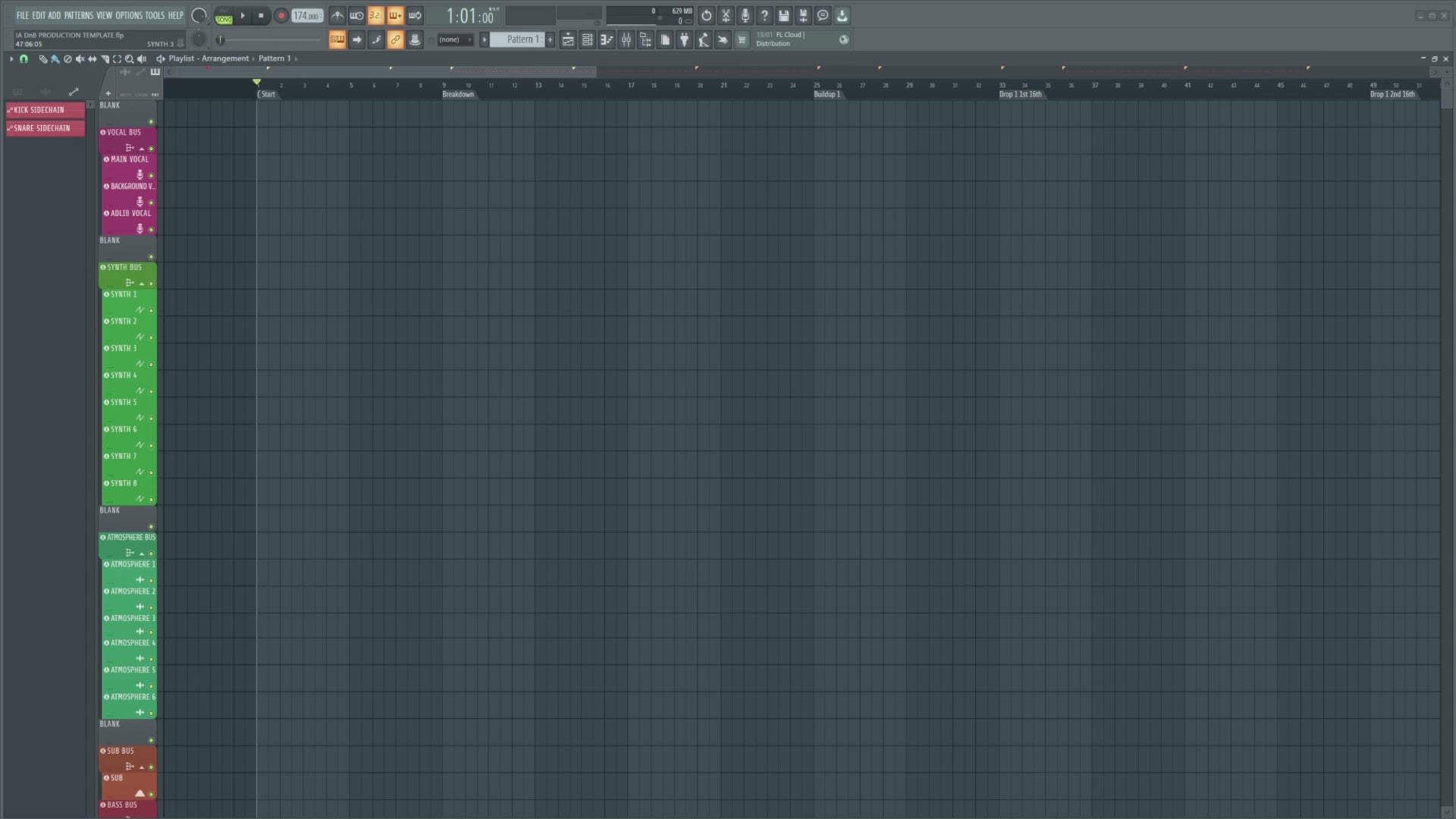Click the microphone recording icon
Viewport: 1456px width, 819px height.
[745, 16]
